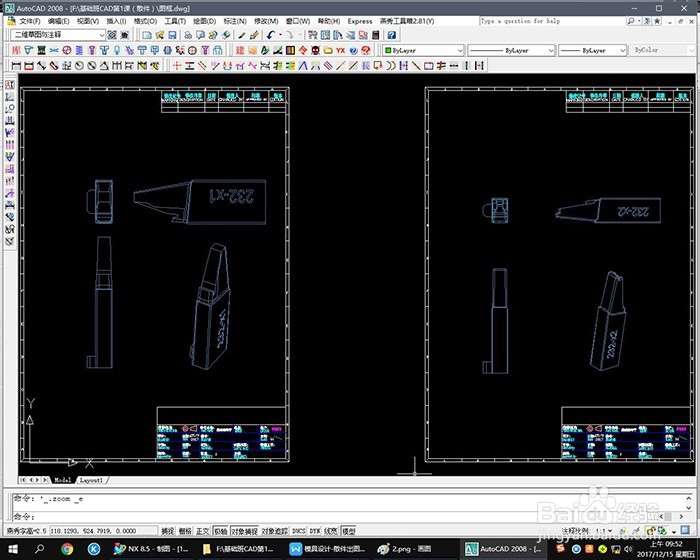Open the 文件(F) menu
Viewport: 700px width, 560px height.
click(29, 21)
